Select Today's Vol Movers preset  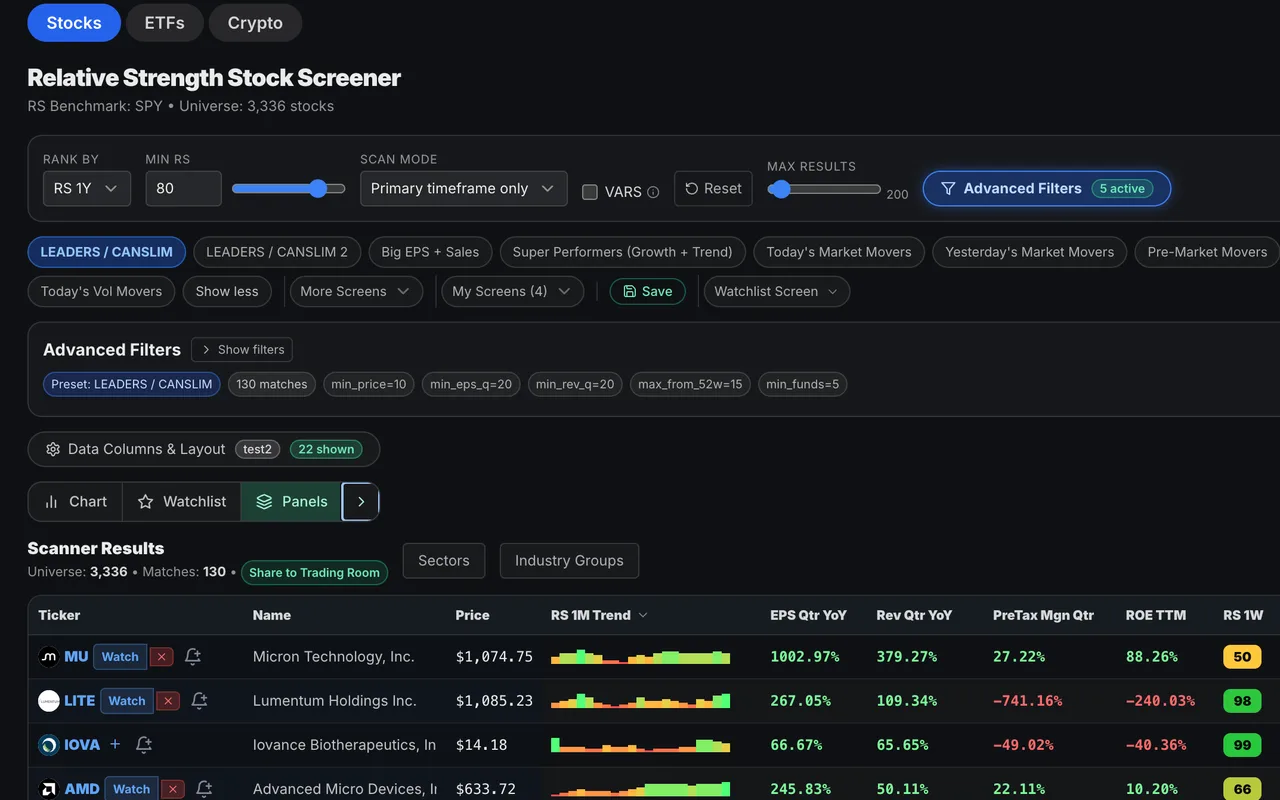click(101, 291)
